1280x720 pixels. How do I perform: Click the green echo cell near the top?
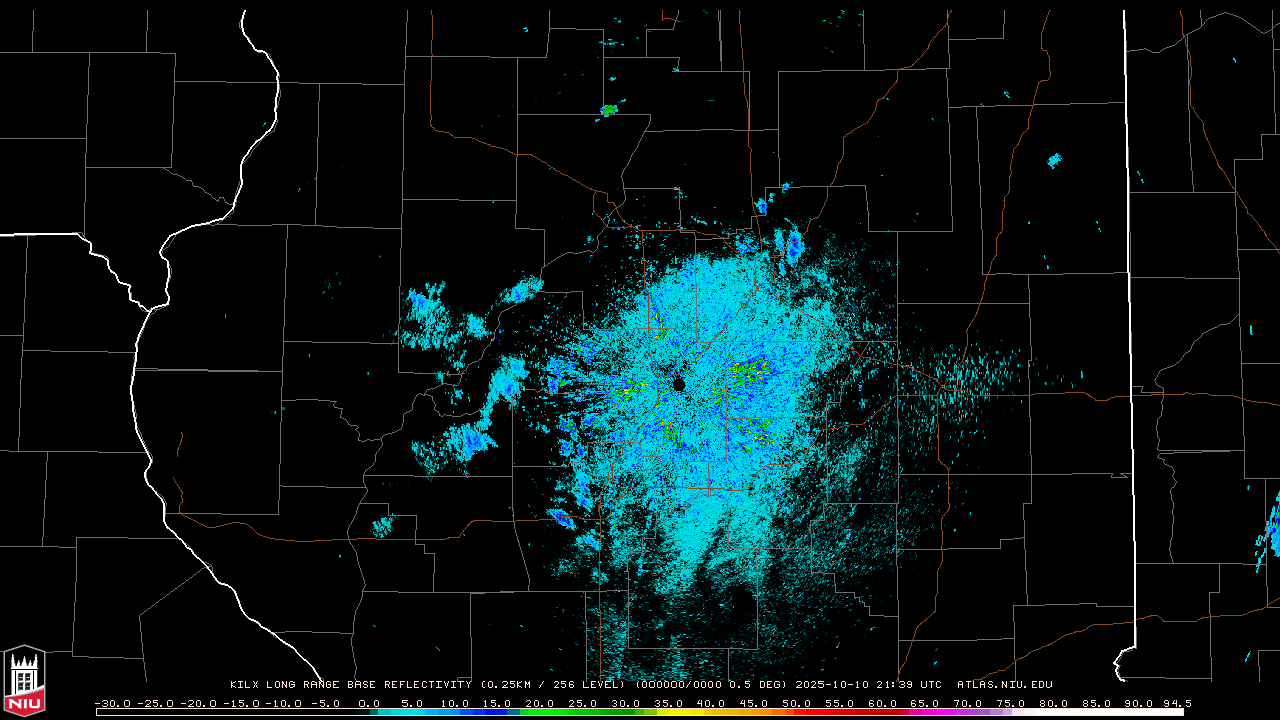click(609, 109)
